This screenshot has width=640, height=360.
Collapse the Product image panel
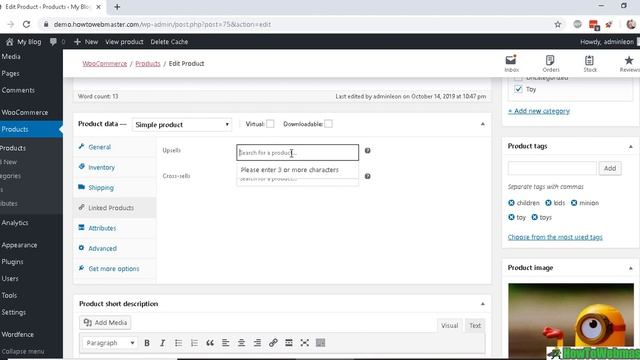tap(630, 268)
